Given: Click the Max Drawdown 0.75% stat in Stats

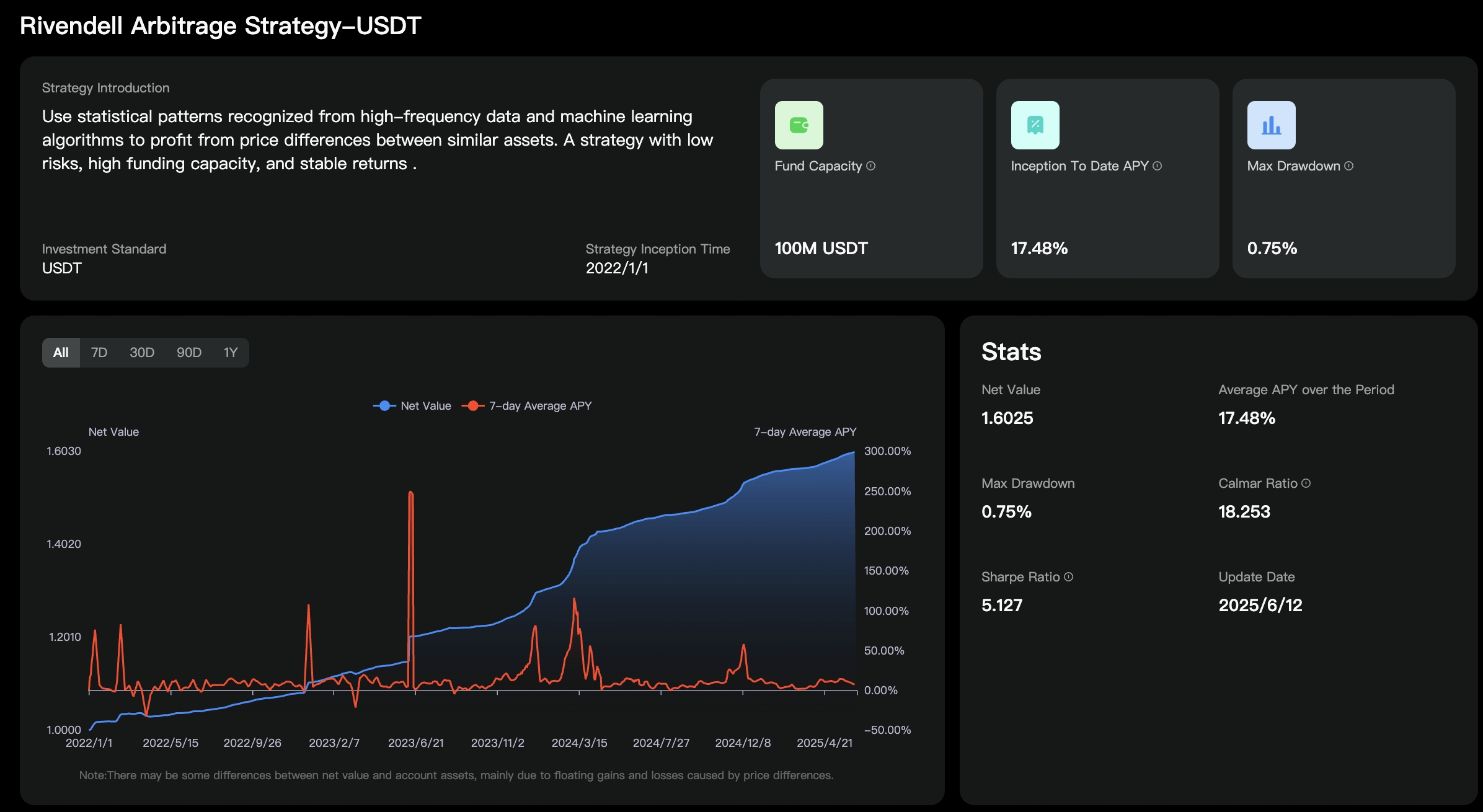Looking at the screenshot, I should point(1006,512).
